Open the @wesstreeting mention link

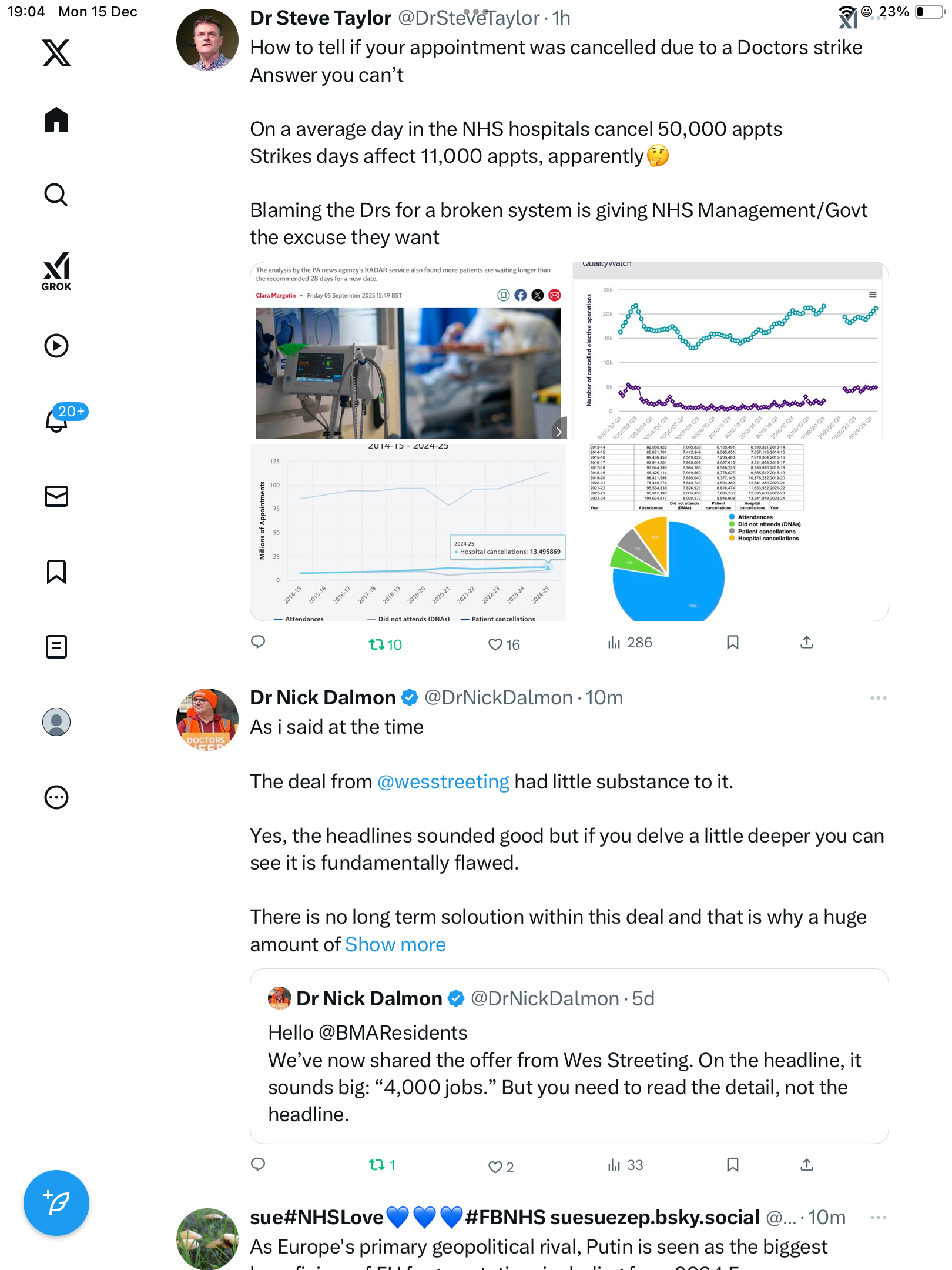point(443,782)
